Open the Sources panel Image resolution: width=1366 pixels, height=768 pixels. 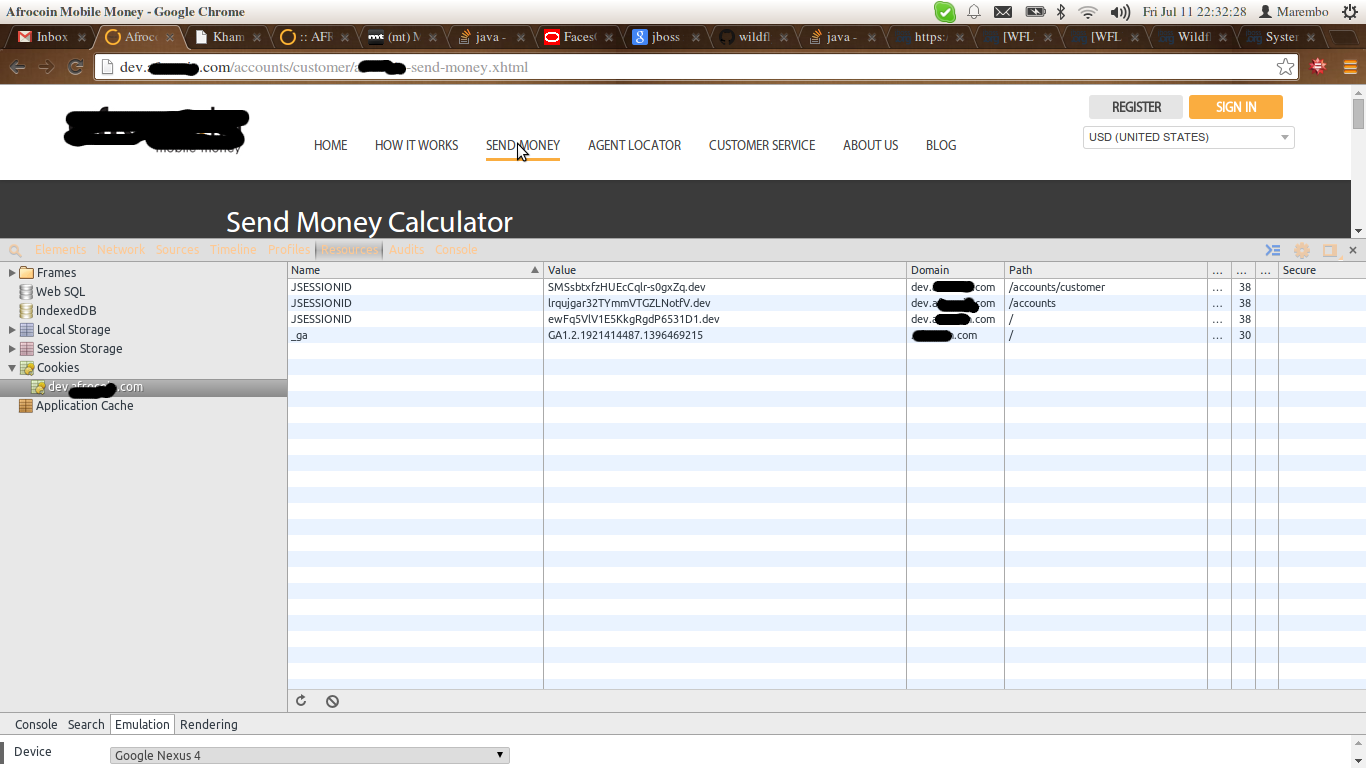pyautogui.click(x=177, y=250)
